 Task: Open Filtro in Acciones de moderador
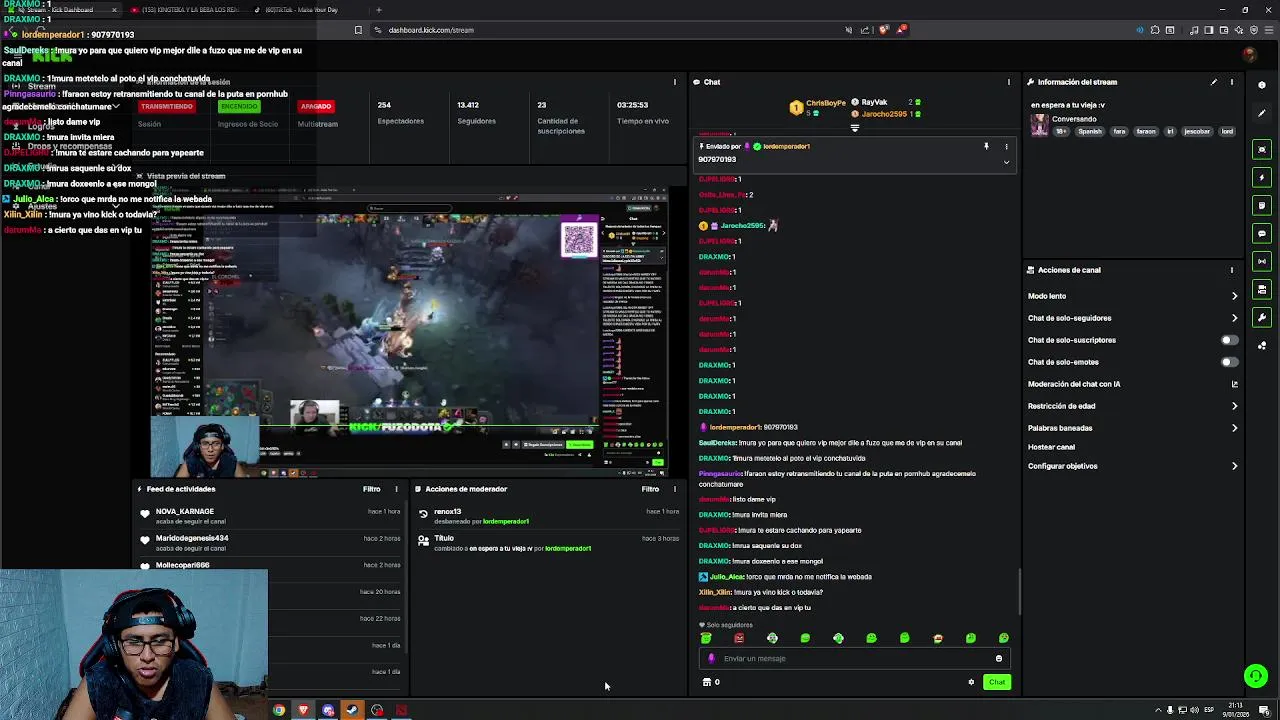pyautogui.click(x=650, y=489)
